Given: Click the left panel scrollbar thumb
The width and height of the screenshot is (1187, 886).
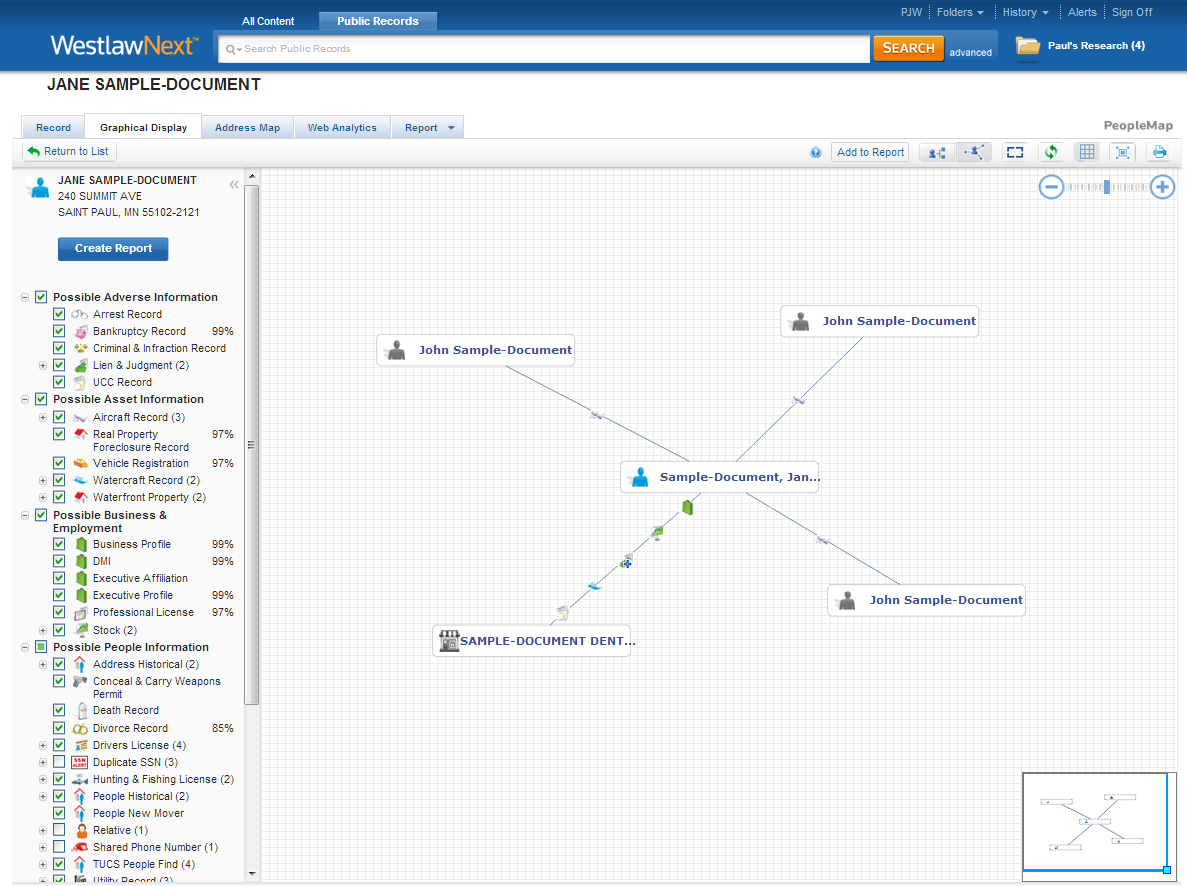Looking at the screenshot, I should click(x=252, y=445).
